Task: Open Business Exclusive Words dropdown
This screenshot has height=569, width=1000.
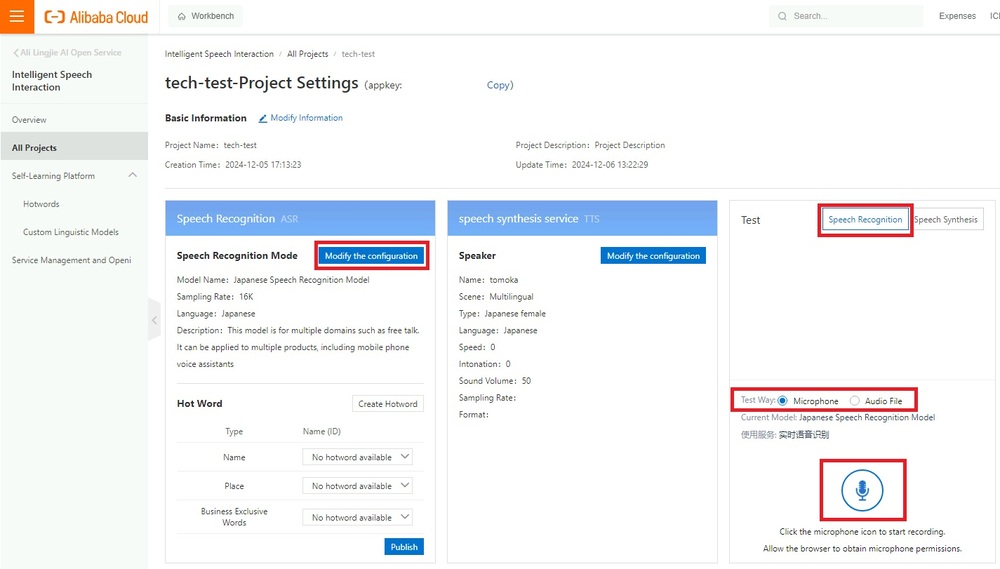Action: coord(357,517)
